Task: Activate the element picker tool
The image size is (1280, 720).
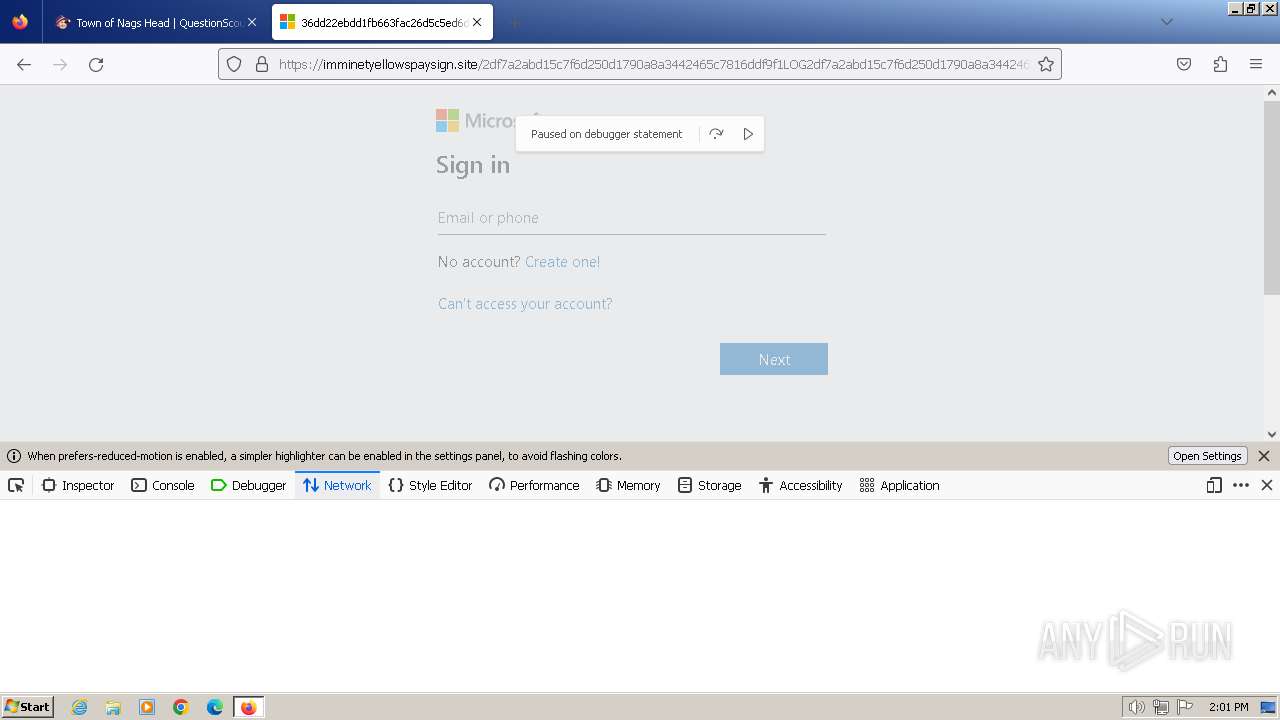Action: click(16, 485)
